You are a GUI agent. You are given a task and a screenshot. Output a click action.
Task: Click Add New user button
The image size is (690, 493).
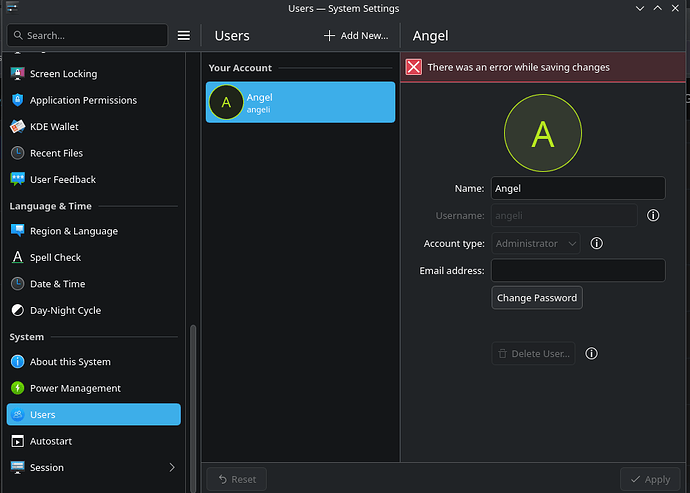point(356,36)
